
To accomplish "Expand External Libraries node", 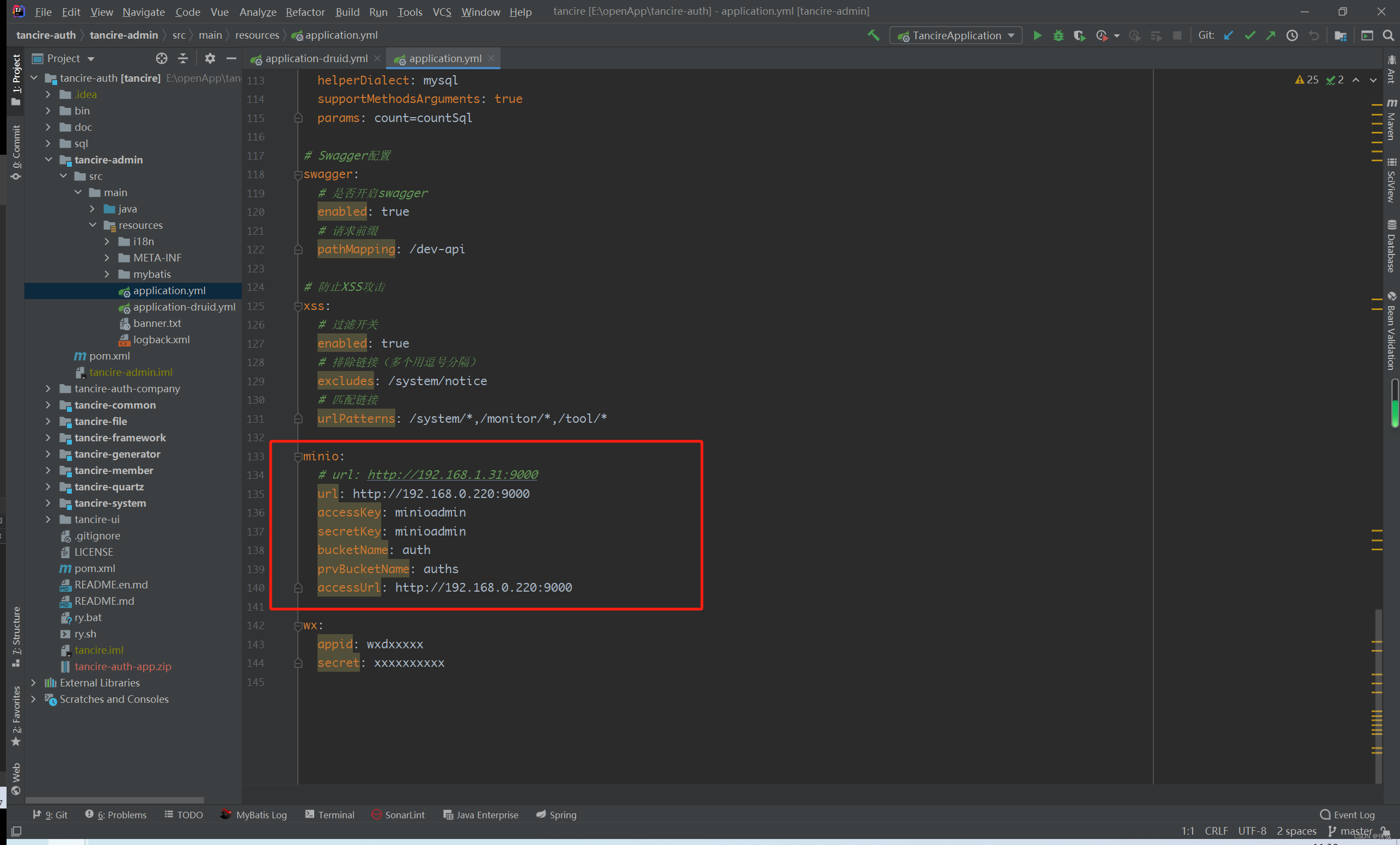I will pyautogui.click(x=34, y=682).
